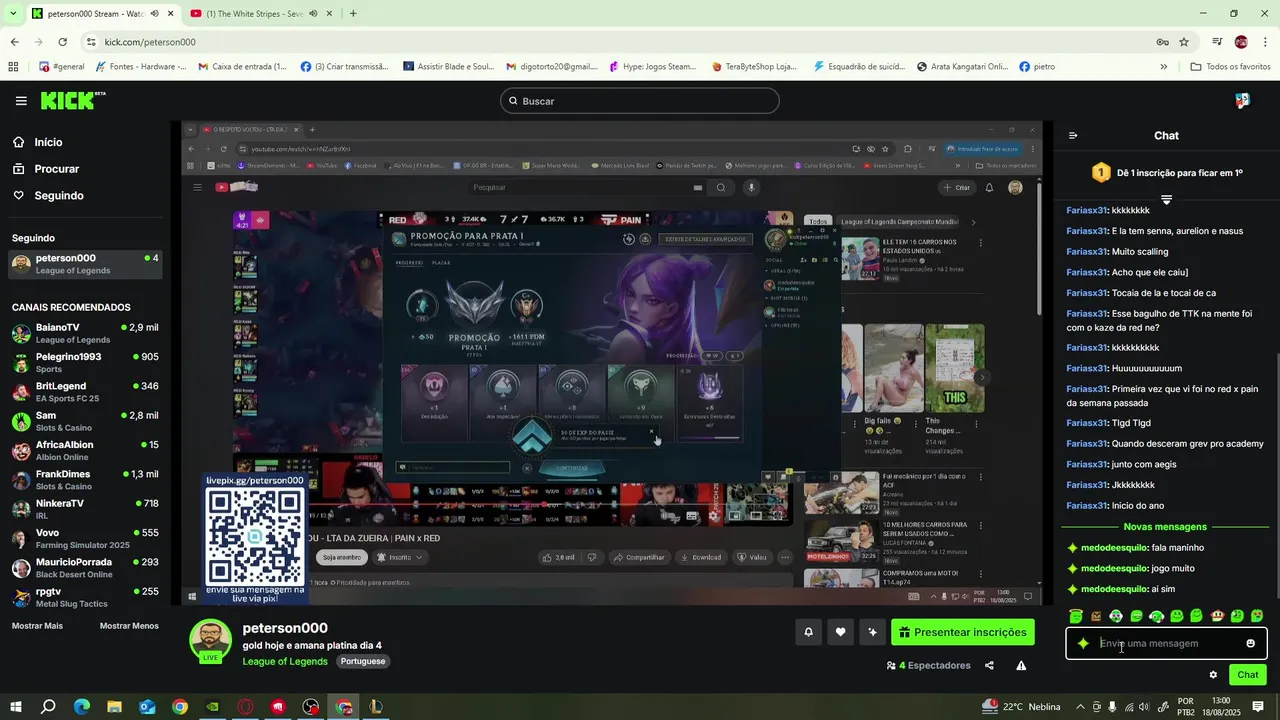Open the MauricioPorrada recommended channel
Image resolution: width=1280 pixels, height=720 pixels.
85,567
